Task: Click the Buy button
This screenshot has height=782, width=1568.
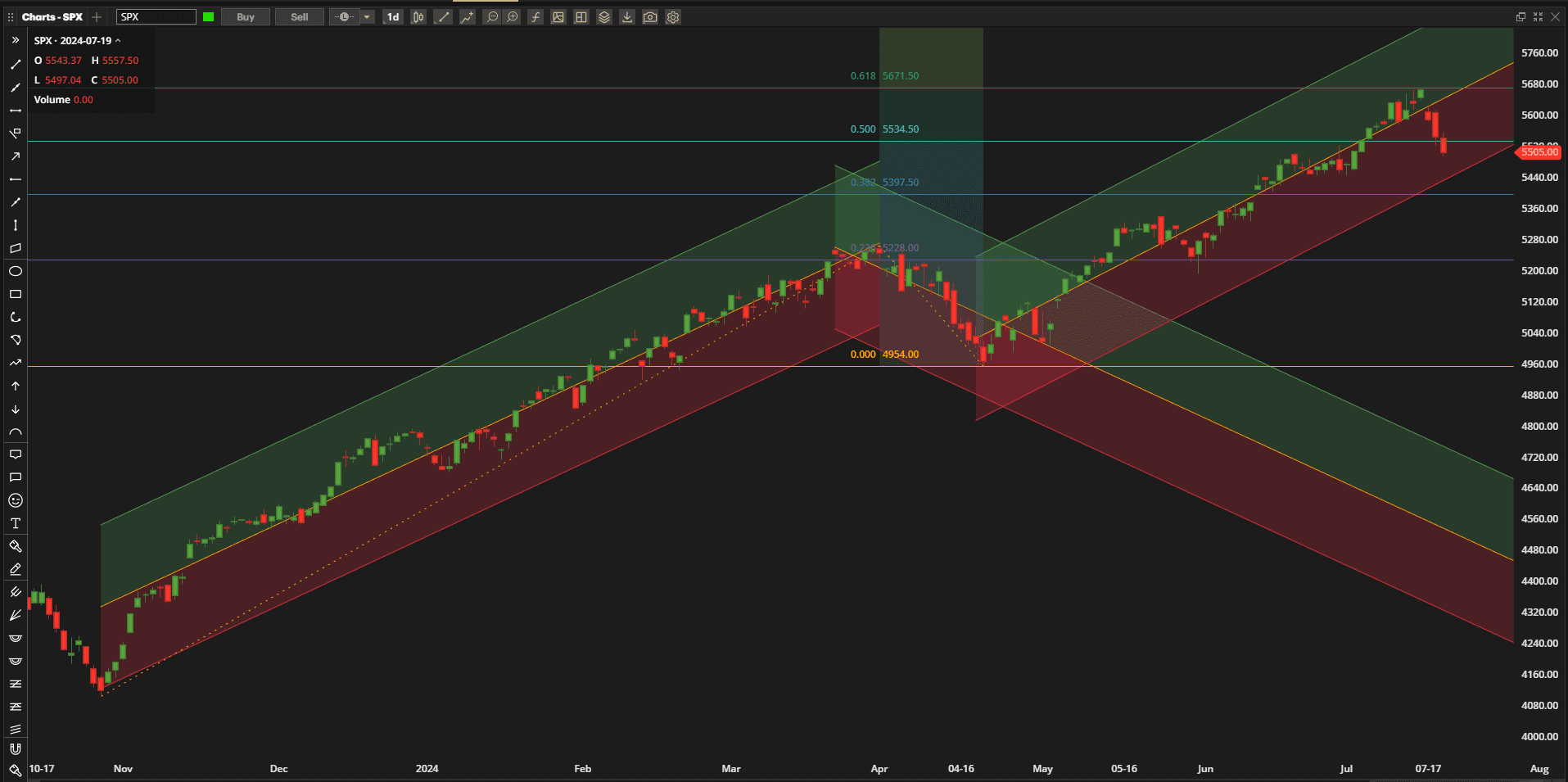Action: pos(246,17)
